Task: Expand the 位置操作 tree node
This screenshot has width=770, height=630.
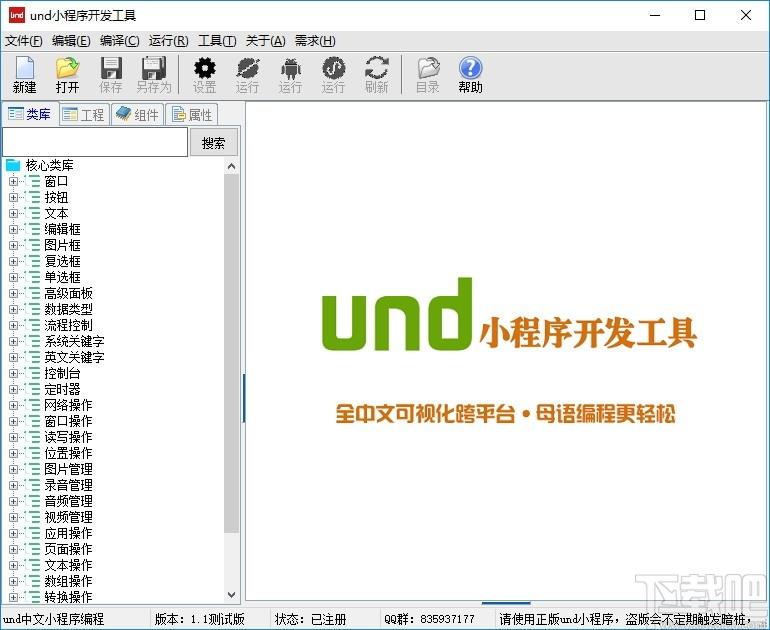Action: [x=13, y=453]
